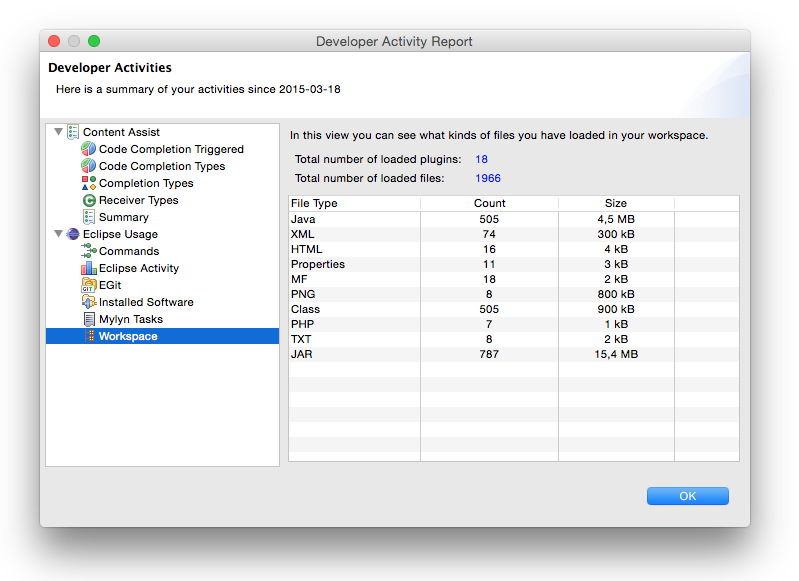Sort table by Count column header
The width and height of the screenshot is (799, 581).
[489, 203]
